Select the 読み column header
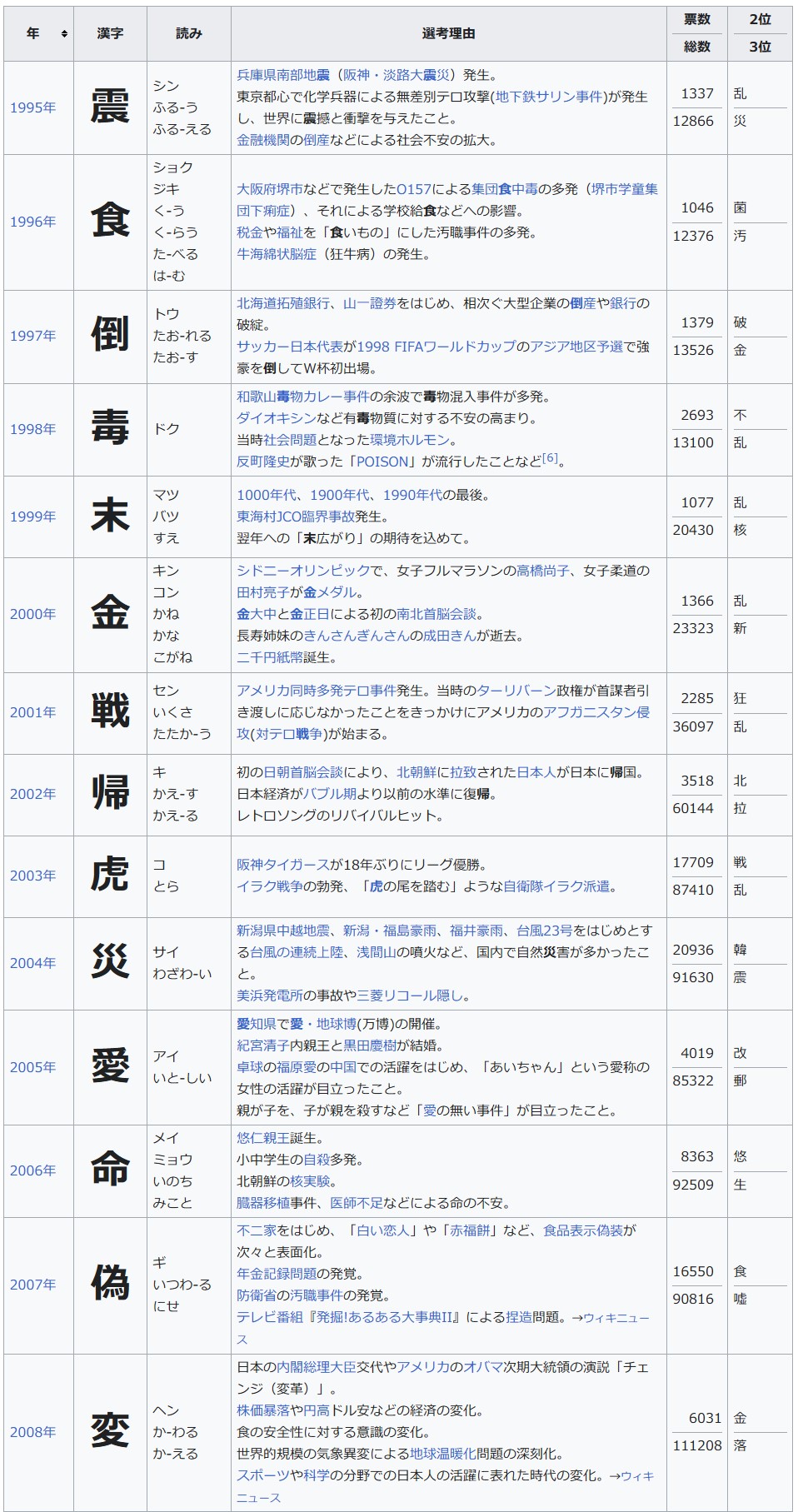Image resolution: width=803 pixels, height=1512 pixels. tap(189, 33)
